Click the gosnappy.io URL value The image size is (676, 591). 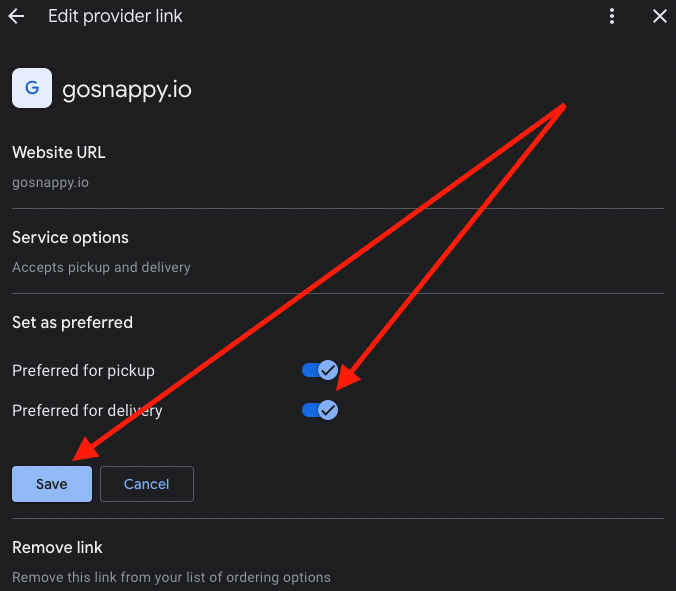tap(50, 182)
